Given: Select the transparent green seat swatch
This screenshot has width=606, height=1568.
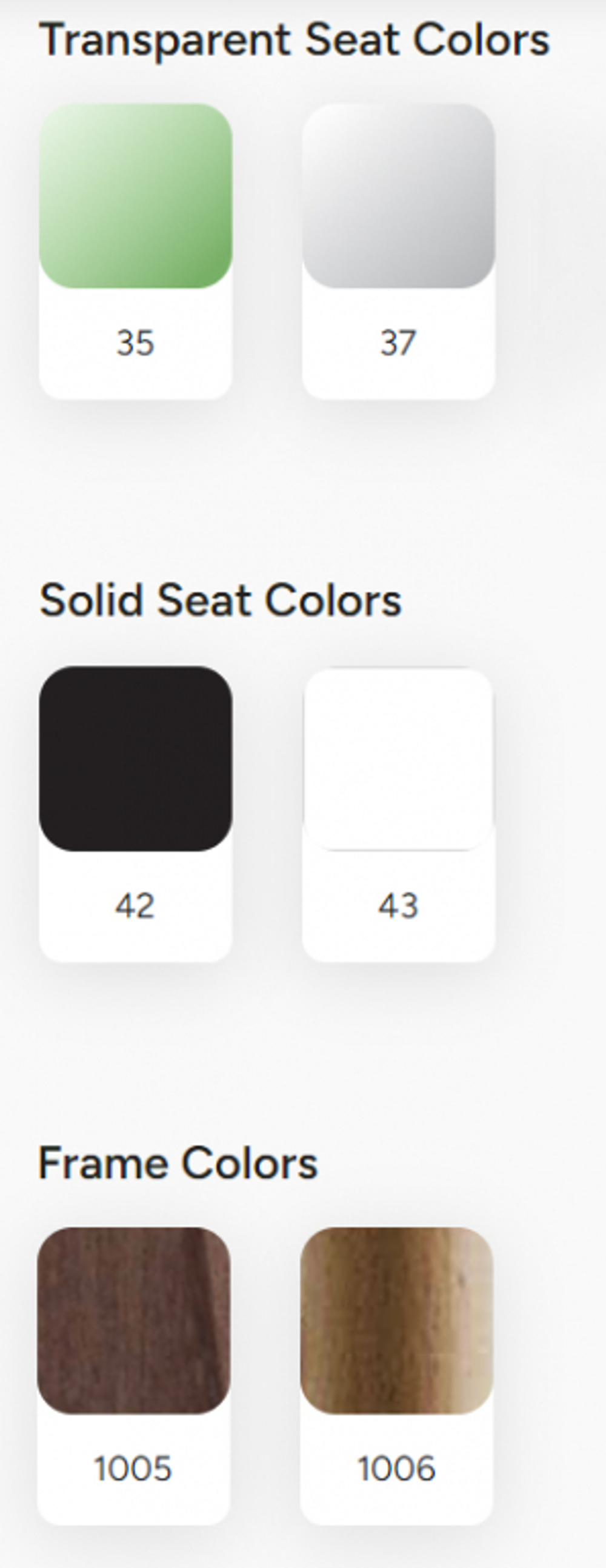Looking at the screenshot, I should [x=135, y=195].
